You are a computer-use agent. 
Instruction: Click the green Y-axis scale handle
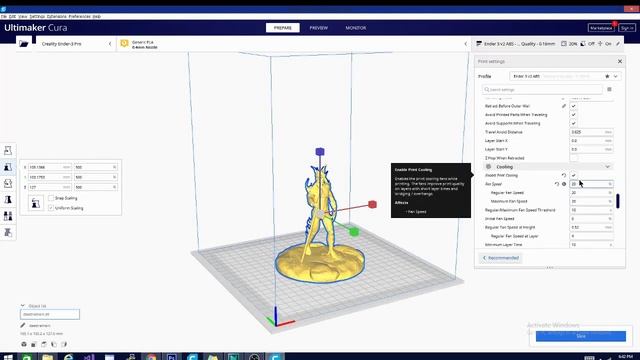click(354, 232)
